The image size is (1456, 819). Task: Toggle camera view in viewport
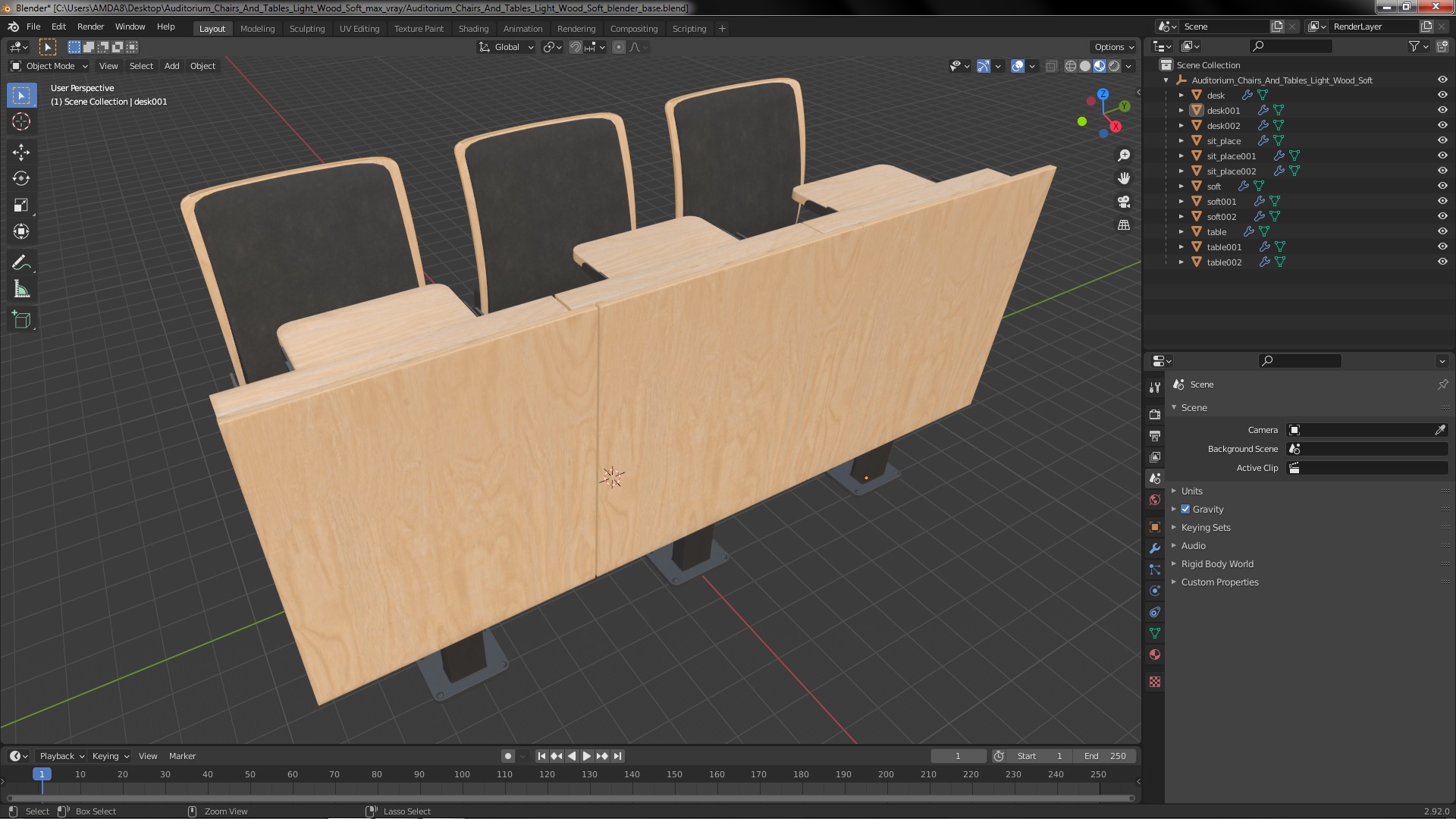click(x=1124, y=202)
